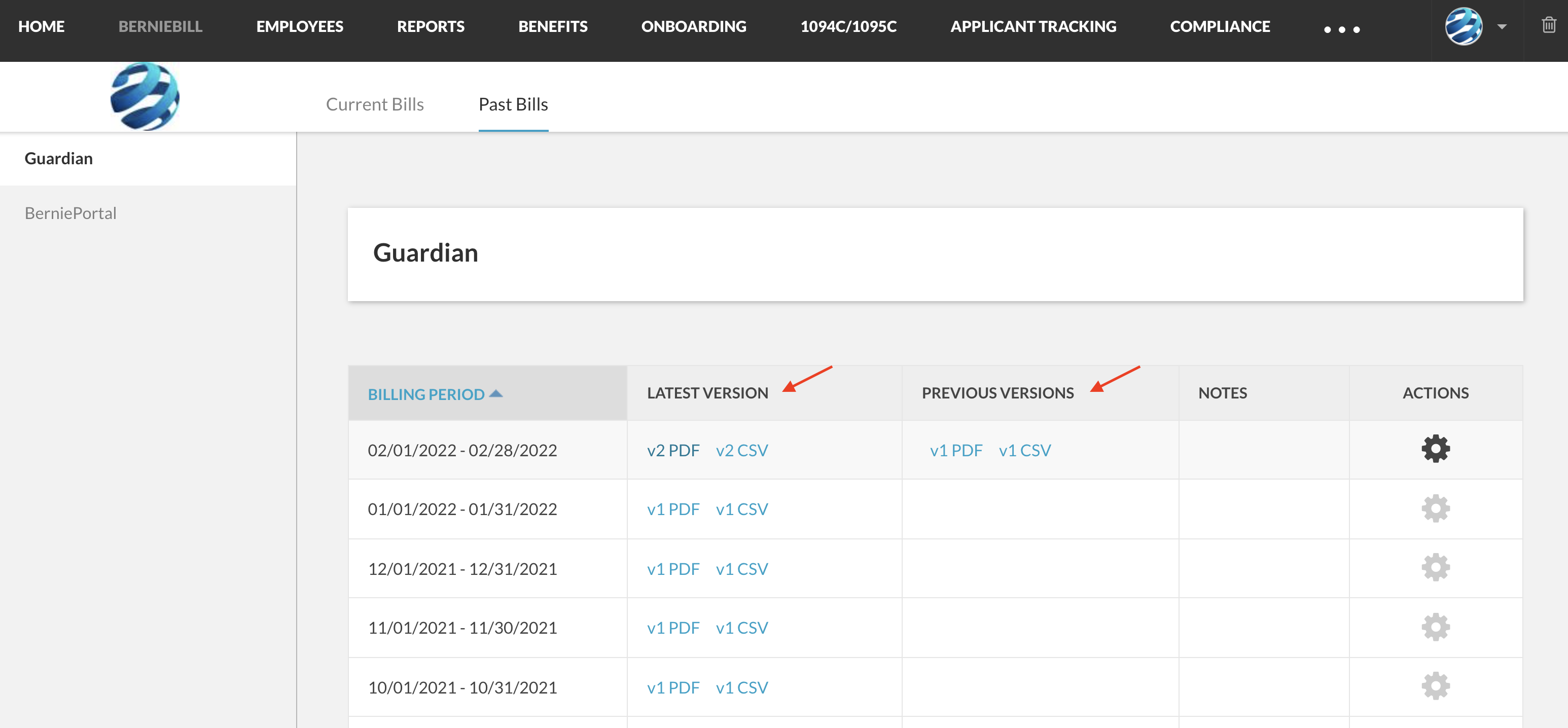
Task: Sort by Billing Period column
Action: (x=435, y=394)
